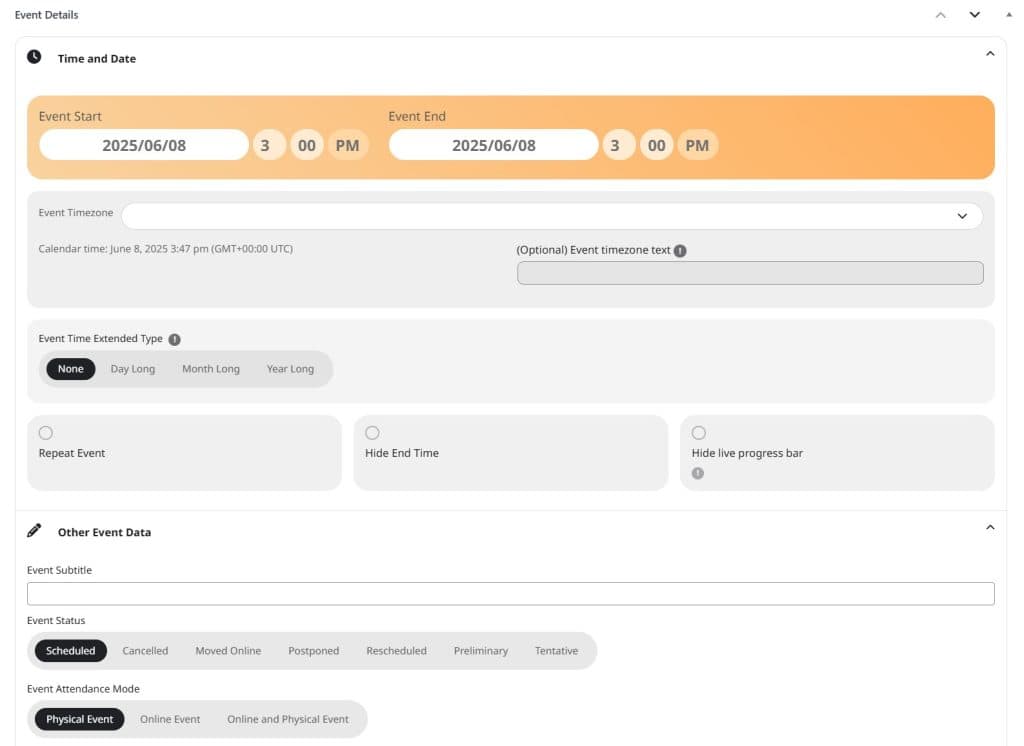
Task: Select Day Long extended type
Action: point(133,369)
